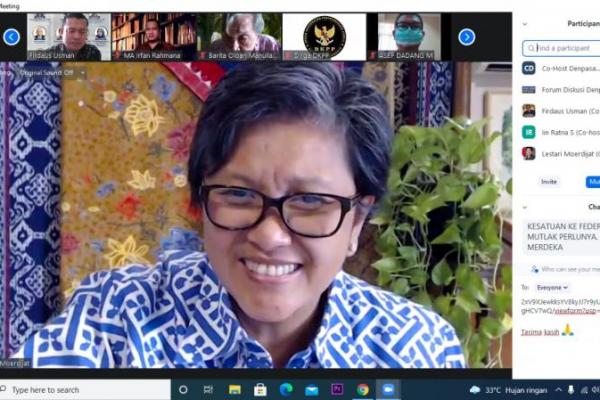This screenshot has height=400, width=600.
Task: Open Cortana circle icon in taskbar
Action: click(x=183, y=390)
